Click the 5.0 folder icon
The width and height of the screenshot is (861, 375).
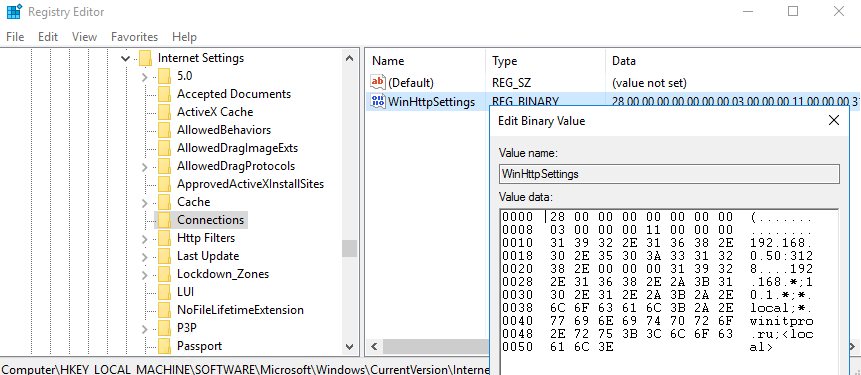pyautogui.click(x=164, y=76)
